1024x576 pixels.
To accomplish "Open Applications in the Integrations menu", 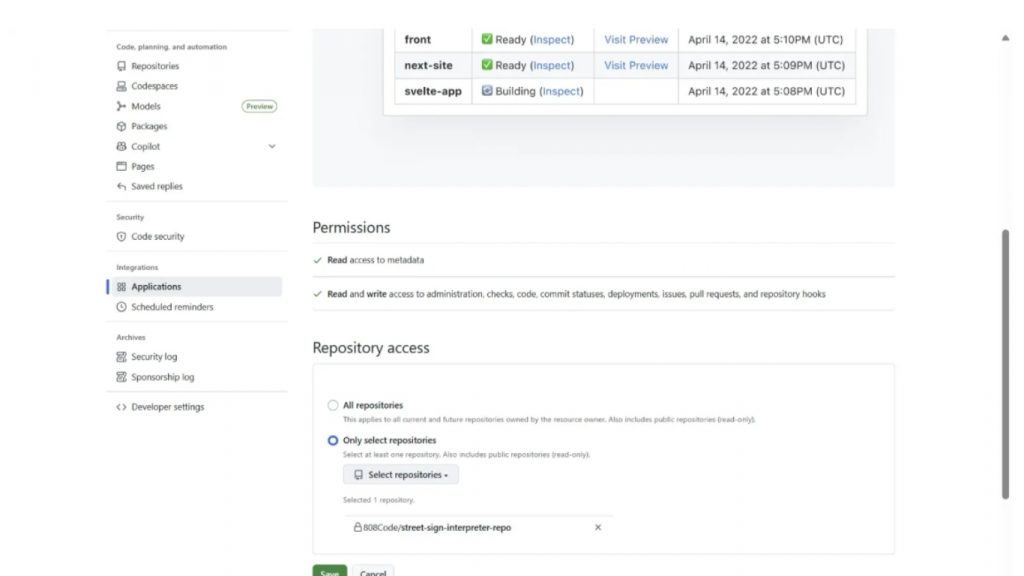I will (x=156, y=287).
